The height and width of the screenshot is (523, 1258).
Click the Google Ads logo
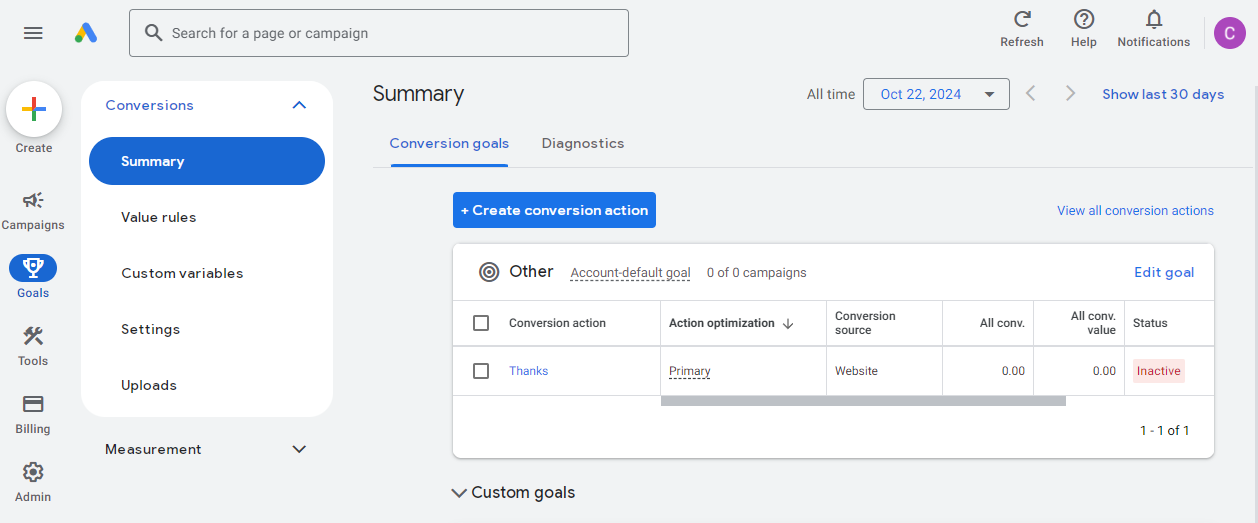click(x=86, y=33)
